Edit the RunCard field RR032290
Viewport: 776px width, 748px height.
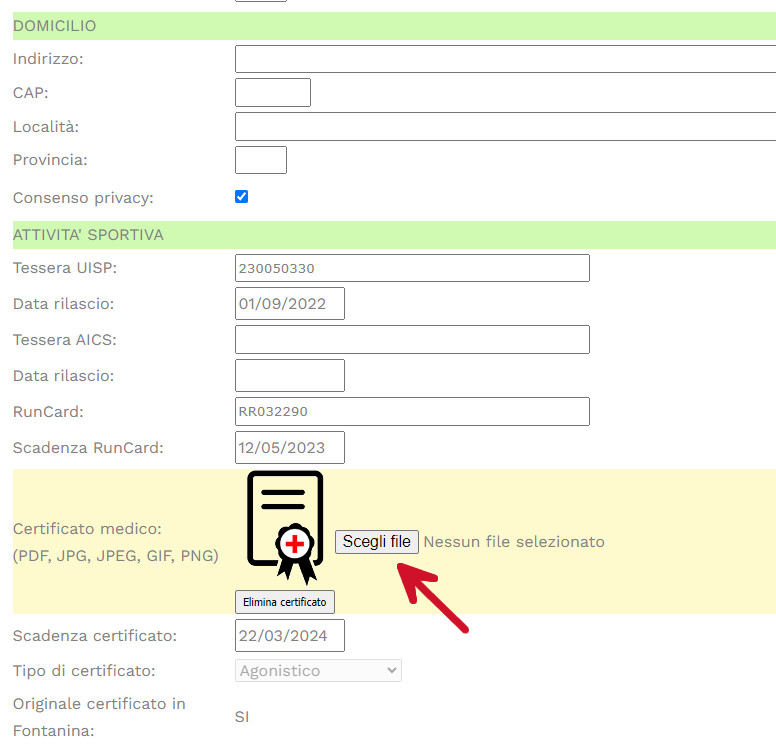click(412, 411)
